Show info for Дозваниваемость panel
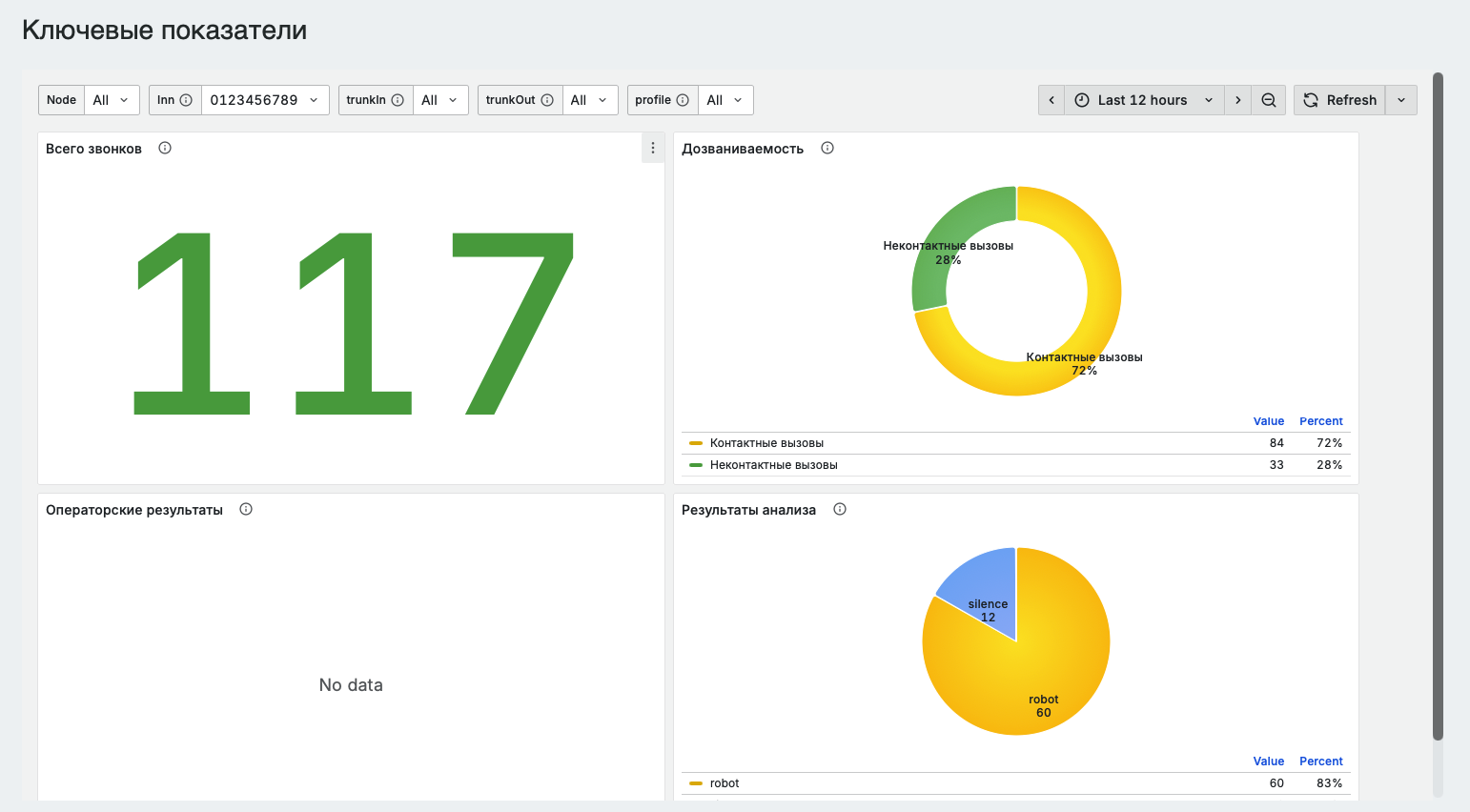The height and width of the screenshot is (812, 1470). pyautogui.click(x=827, y=148)
